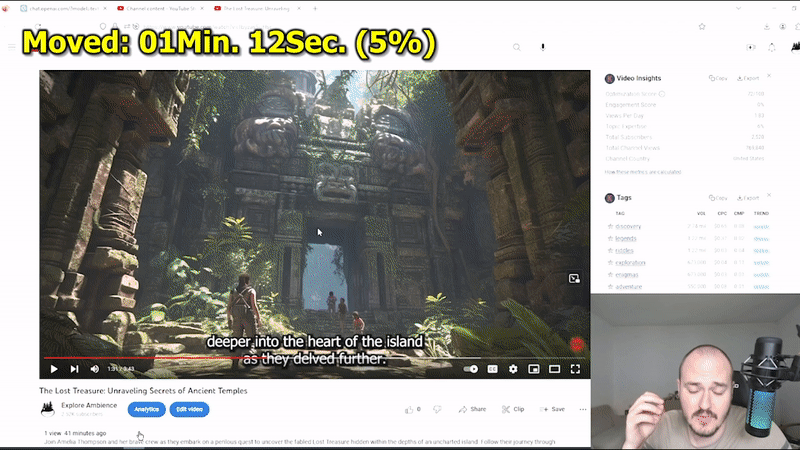Export the Video Insights panel
Viewport: 800px width, 450px height.
pos(748,78)
